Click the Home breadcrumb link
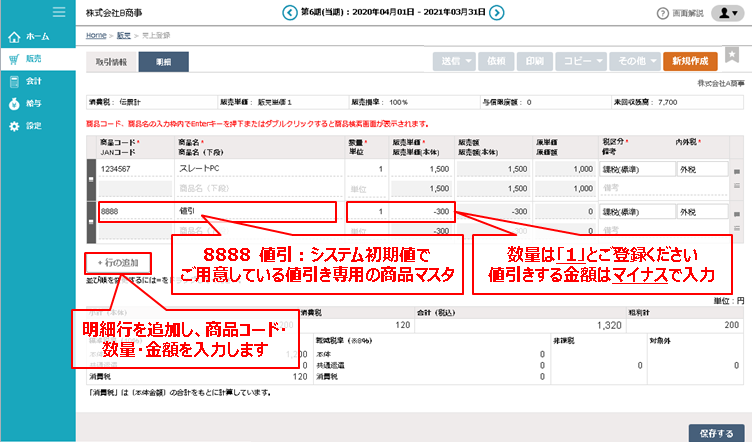Screen dimensions: 752x442 tap(96, 35)
